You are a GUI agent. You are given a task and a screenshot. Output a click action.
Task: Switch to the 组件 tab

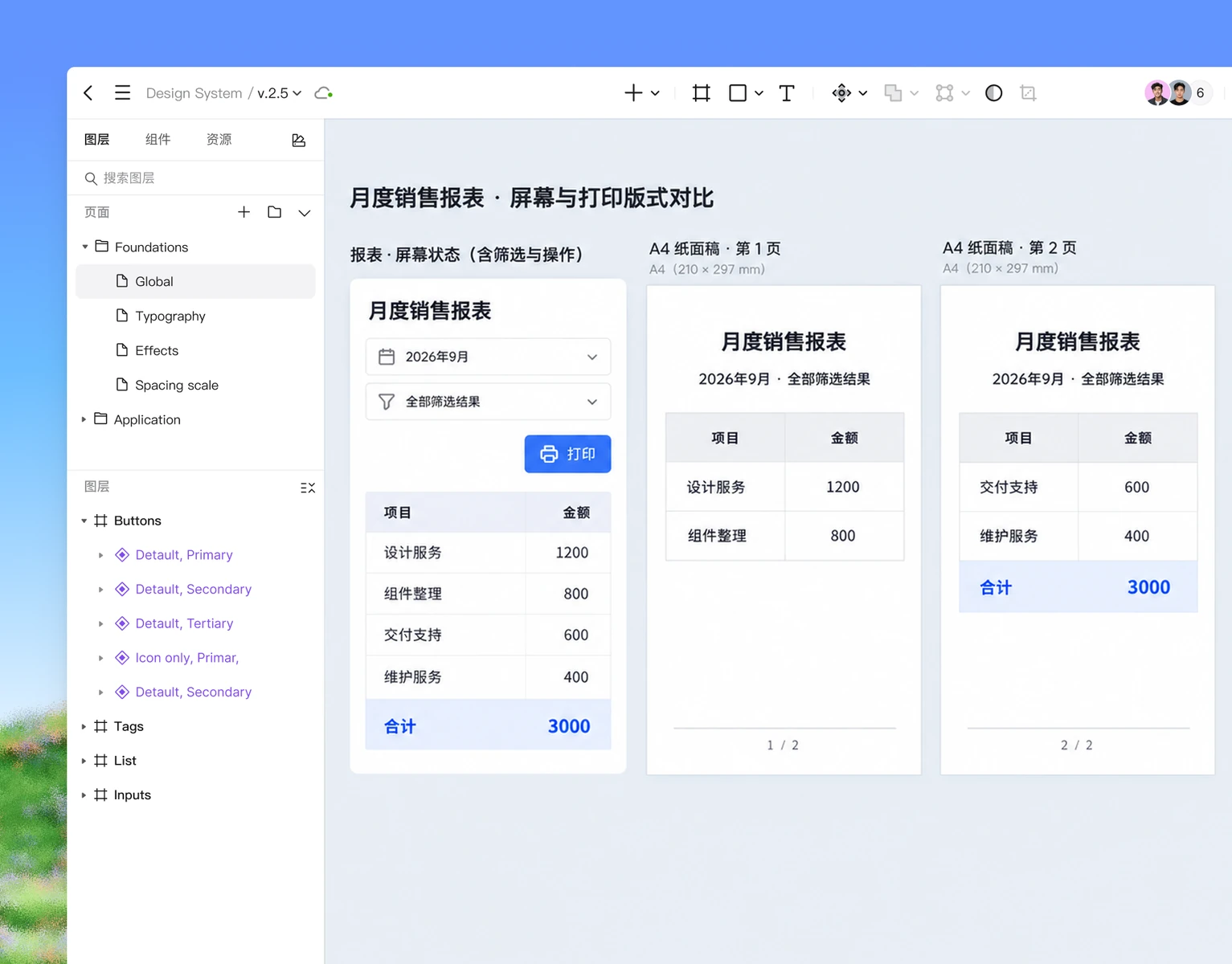point(158,140)
